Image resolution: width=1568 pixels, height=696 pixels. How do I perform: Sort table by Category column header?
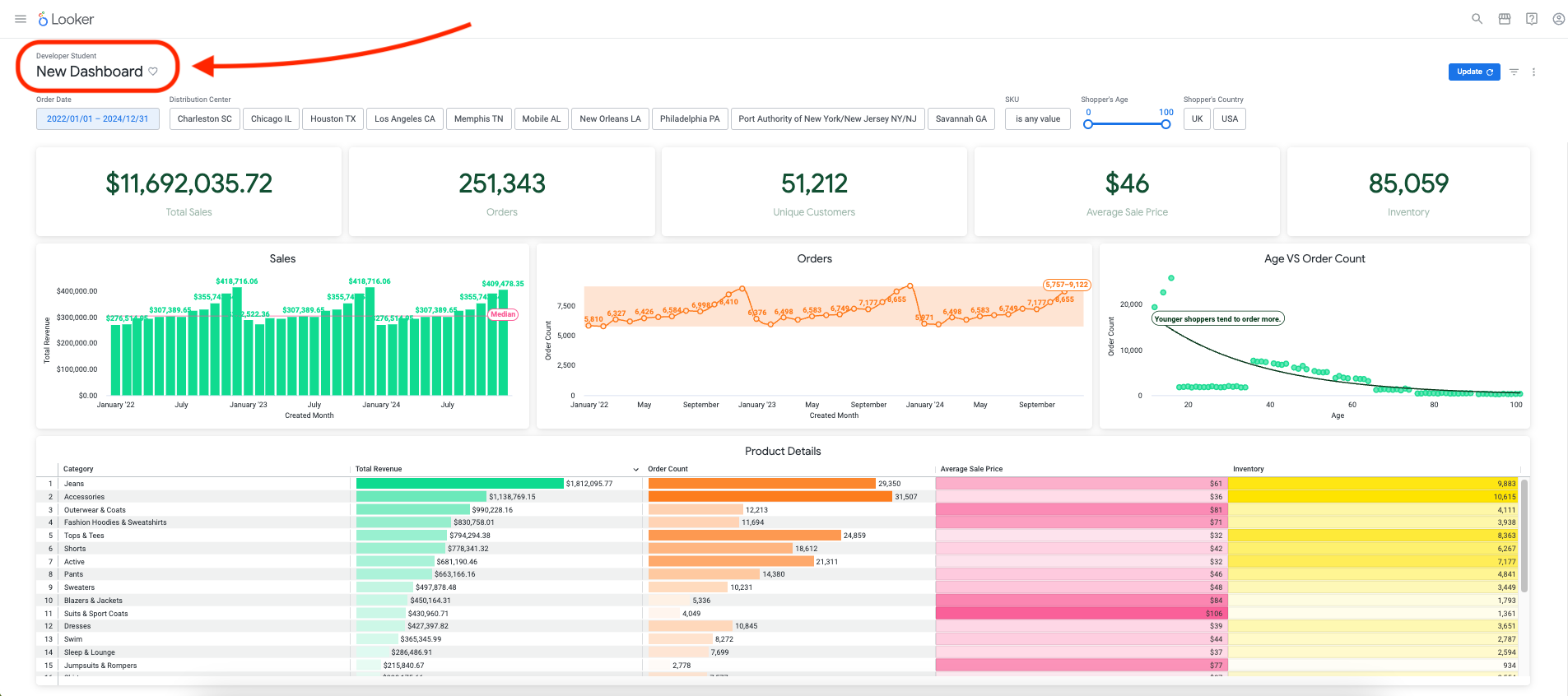point(78,469)
